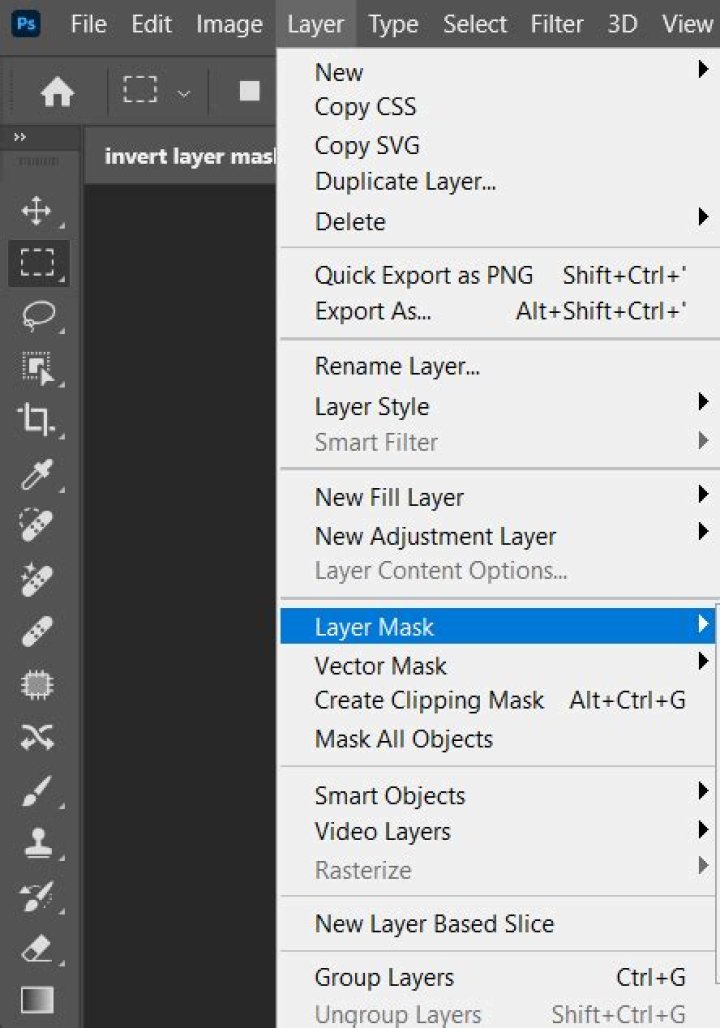The width and height of the screenshot is (720, 1028).
Task: Select the Rectangular Marquee tool
Action: pyautogui.click(x=38, y=262)
